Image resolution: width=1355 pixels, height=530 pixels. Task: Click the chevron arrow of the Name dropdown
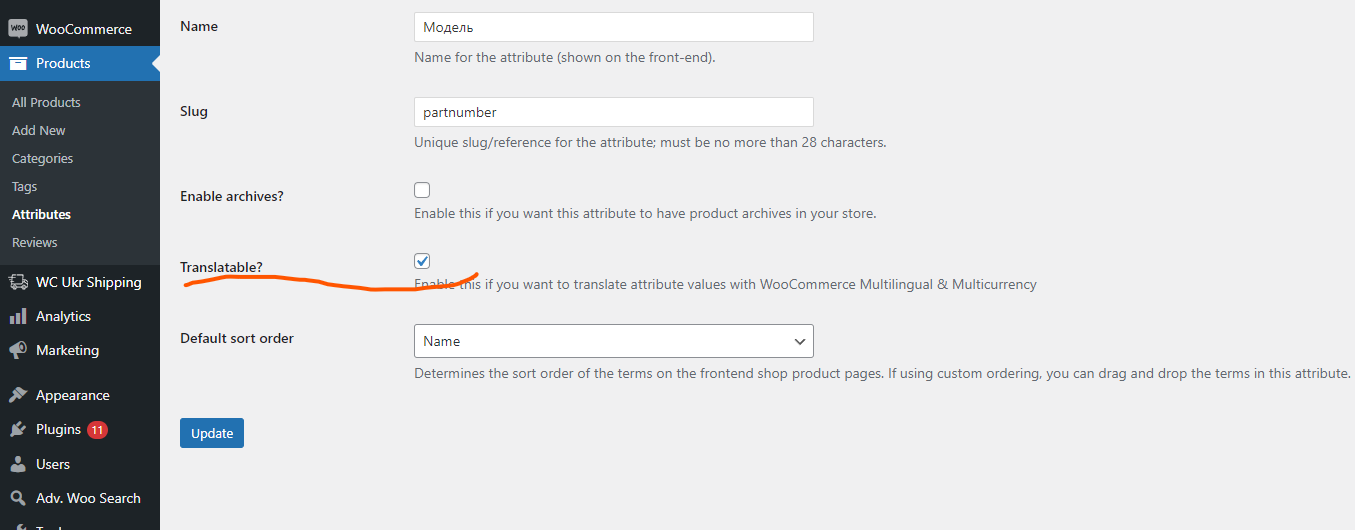(800, 341)
